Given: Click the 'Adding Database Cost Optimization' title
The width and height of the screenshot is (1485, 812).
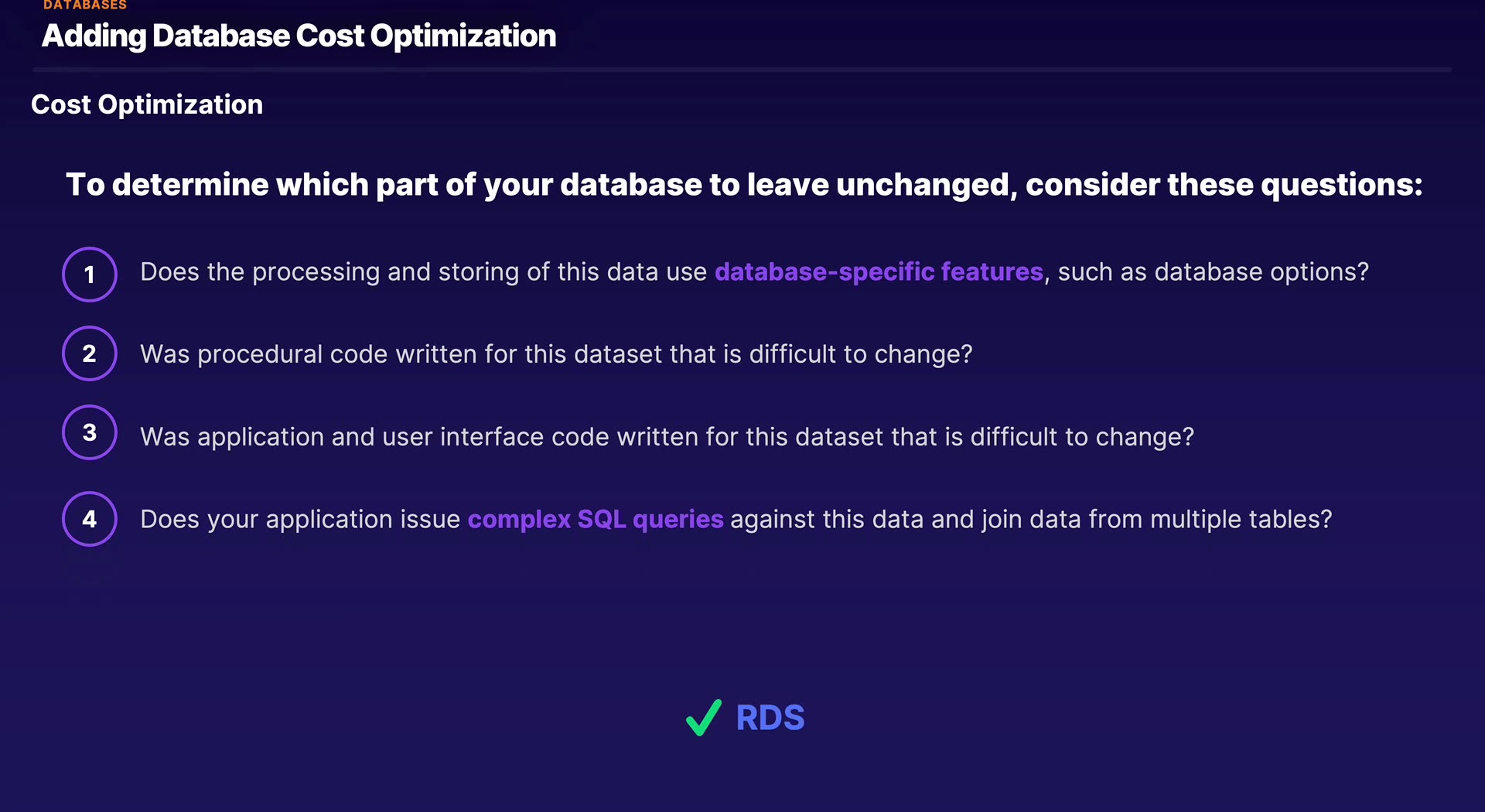Looking at the screenshot, I should [299, 36].
